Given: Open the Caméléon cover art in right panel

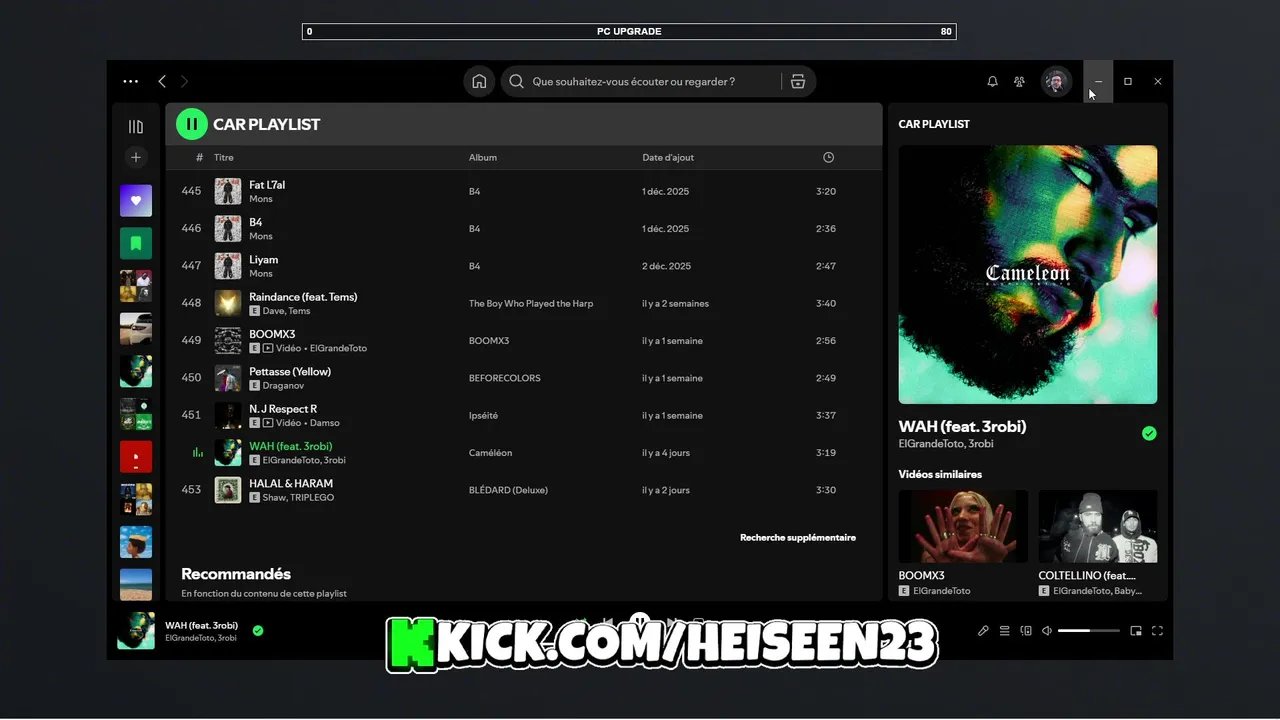Looking at the screenshot, I should point(1028,275).
